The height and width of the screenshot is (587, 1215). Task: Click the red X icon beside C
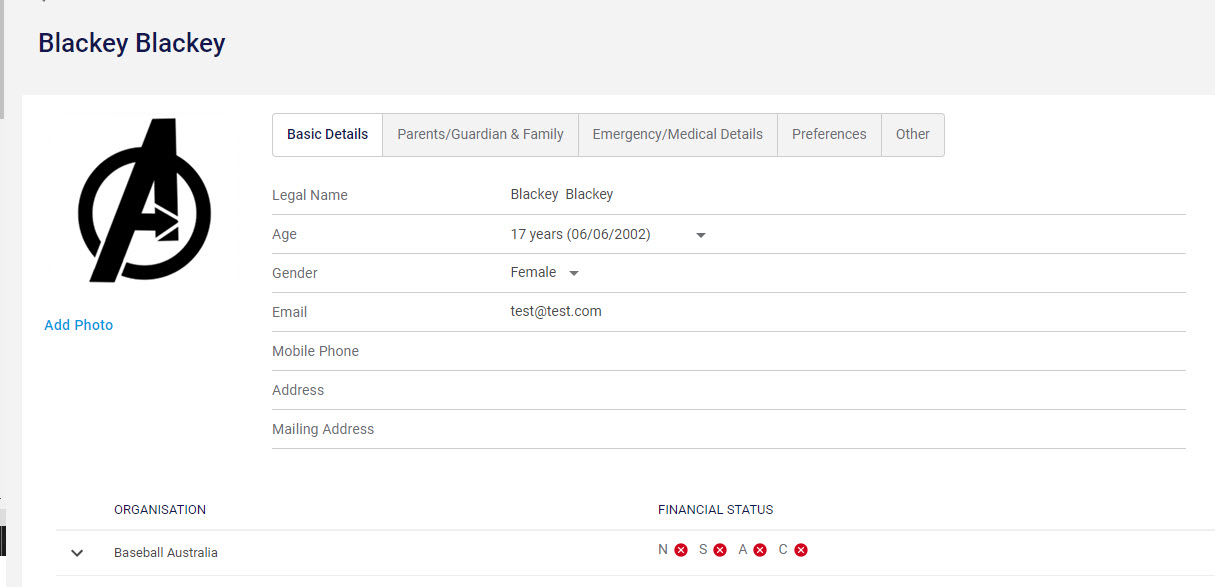(801, 550)
